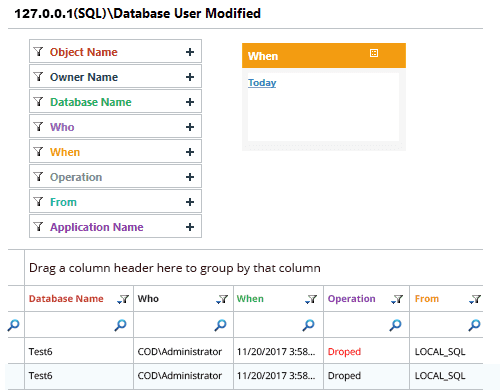The height and width of the screenshot is (390, 500).
Task: Open the When column header filter icon
Action: tap(311, 299)
